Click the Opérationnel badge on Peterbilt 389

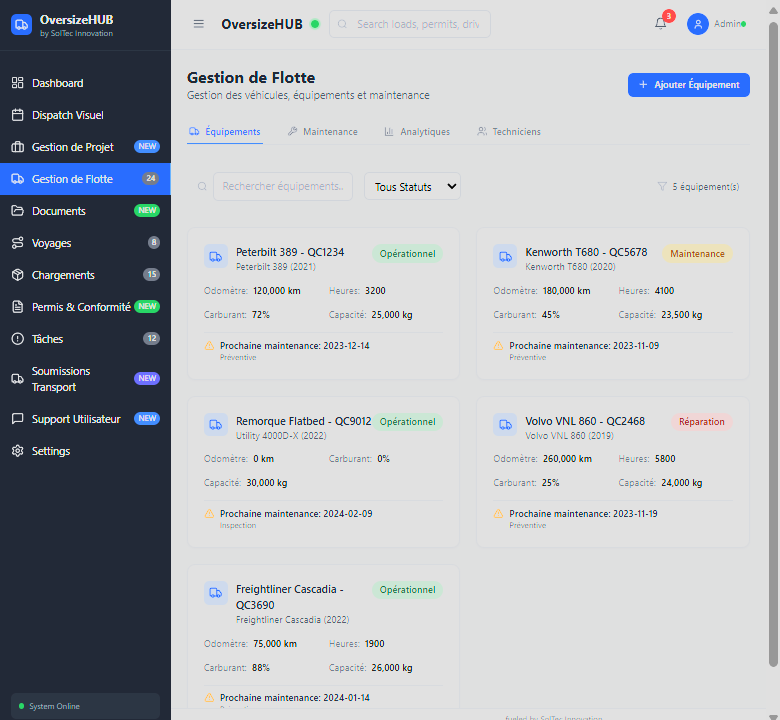point(407,253)
